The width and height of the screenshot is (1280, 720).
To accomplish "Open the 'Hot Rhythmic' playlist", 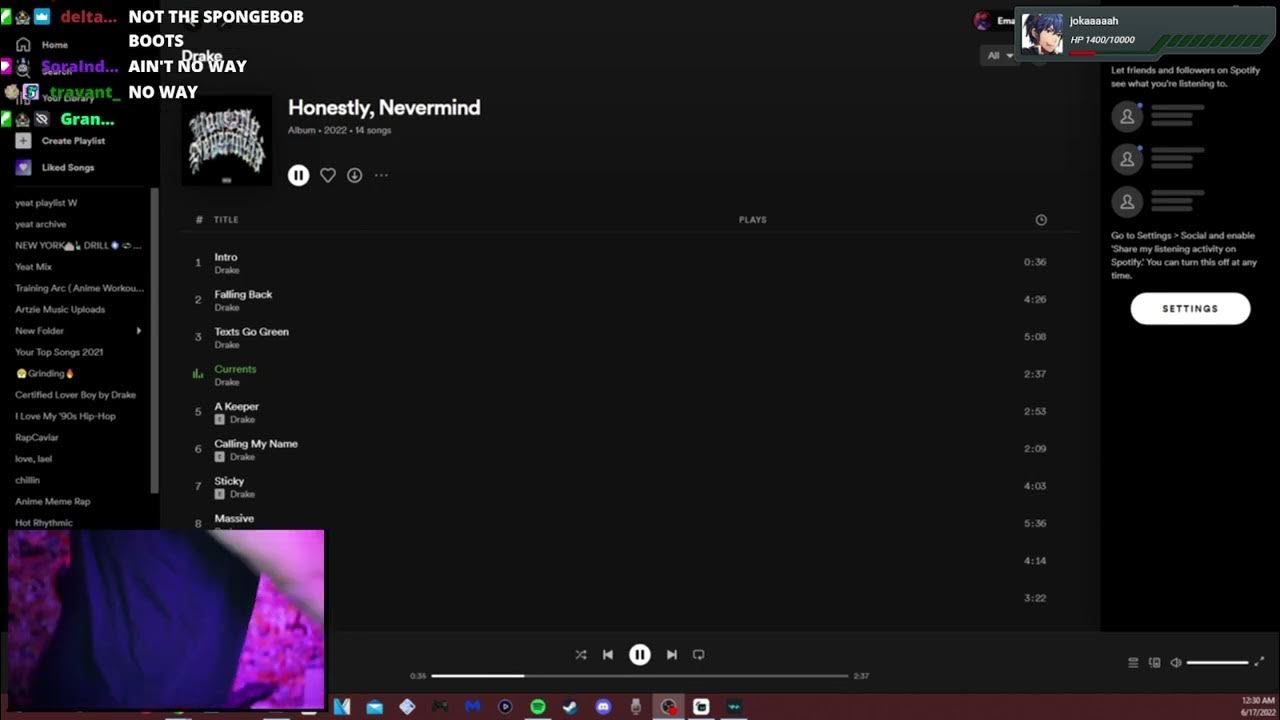I will [x=44, y=522].
